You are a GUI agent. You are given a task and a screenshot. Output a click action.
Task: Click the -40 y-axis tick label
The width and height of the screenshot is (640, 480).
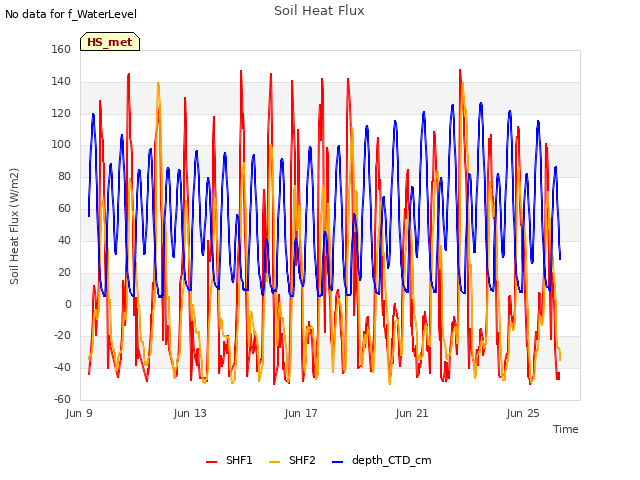pos(62,367)
